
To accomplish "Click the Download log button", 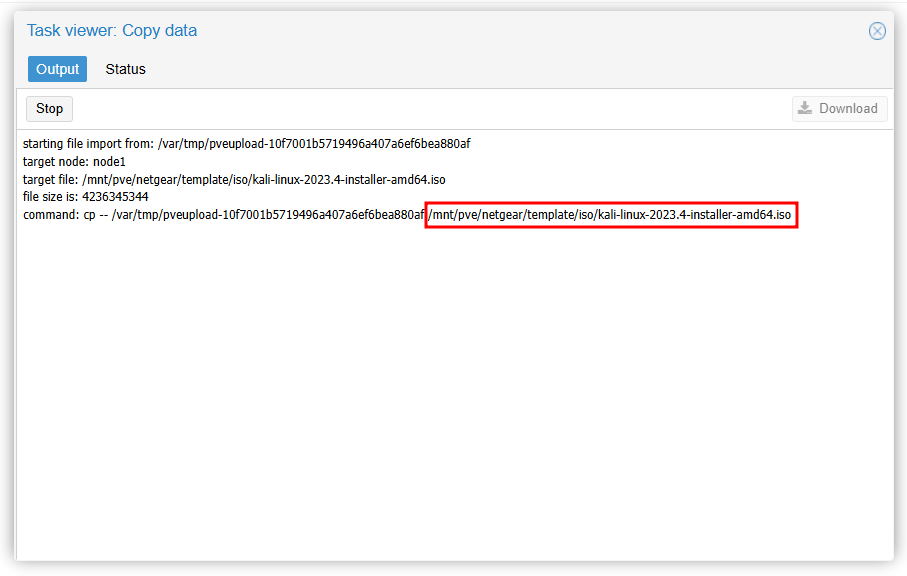I will (839, 109).
